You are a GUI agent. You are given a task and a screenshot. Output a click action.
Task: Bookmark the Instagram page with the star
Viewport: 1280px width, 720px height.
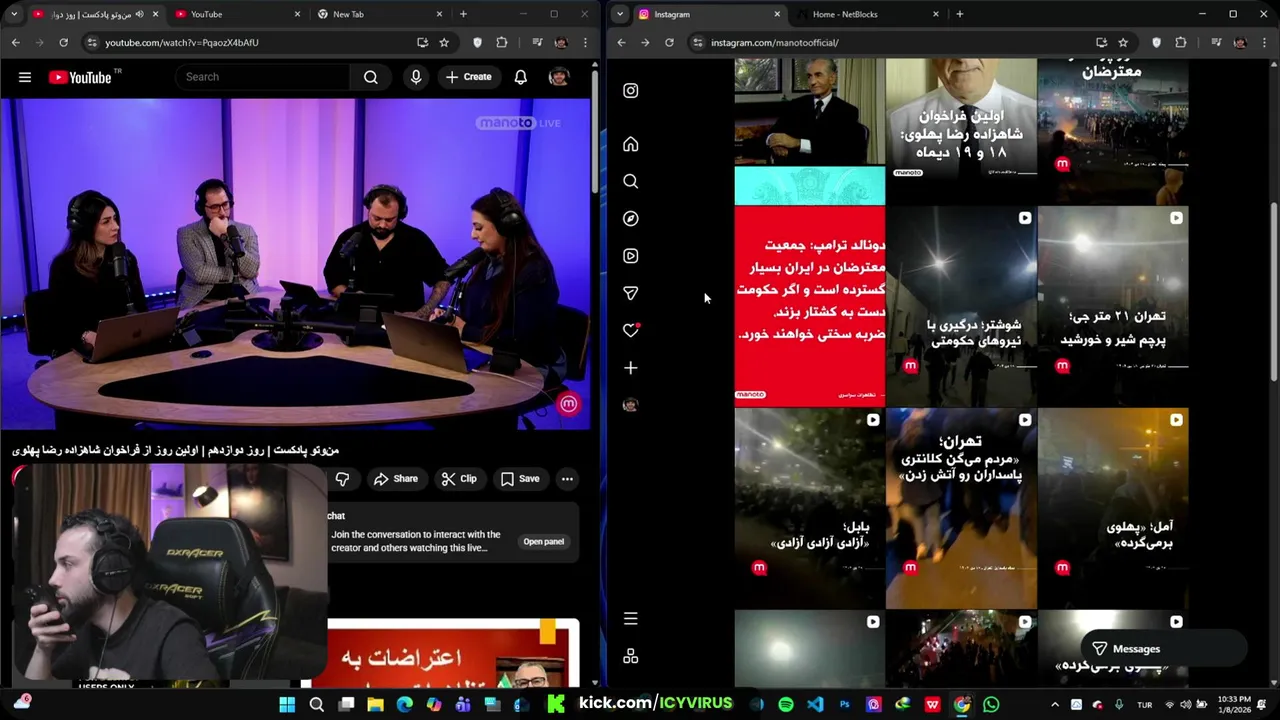pos(1123,42)
